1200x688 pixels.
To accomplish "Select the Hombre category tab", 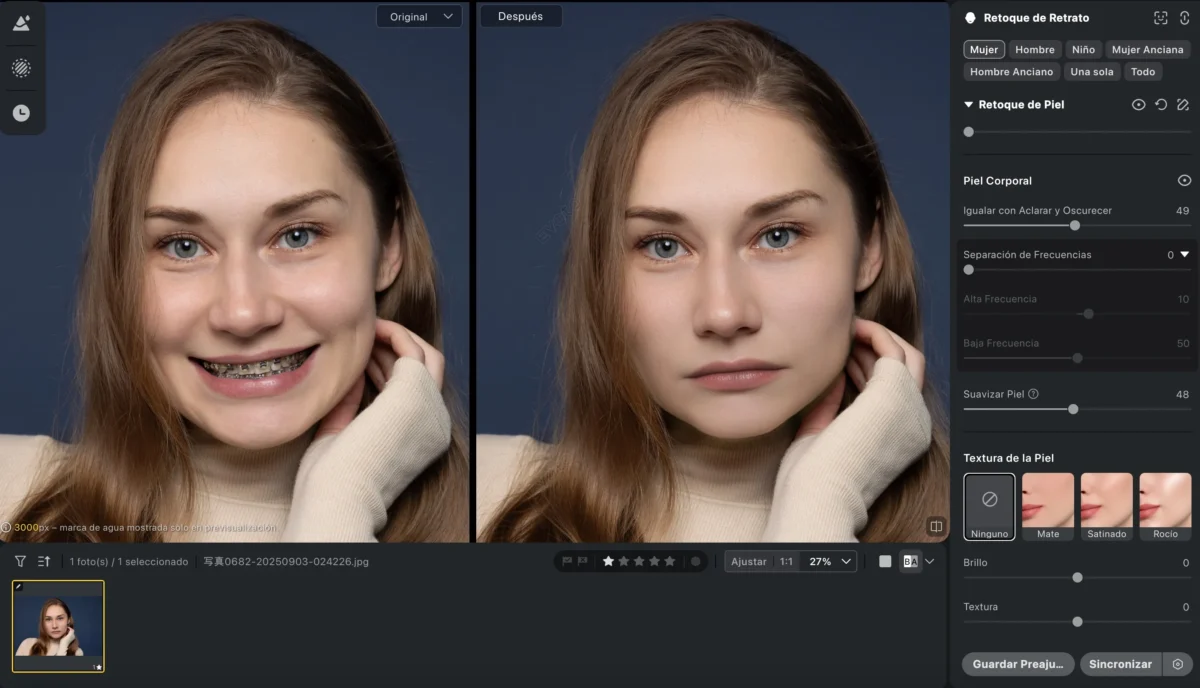I will click(1034, 49).
